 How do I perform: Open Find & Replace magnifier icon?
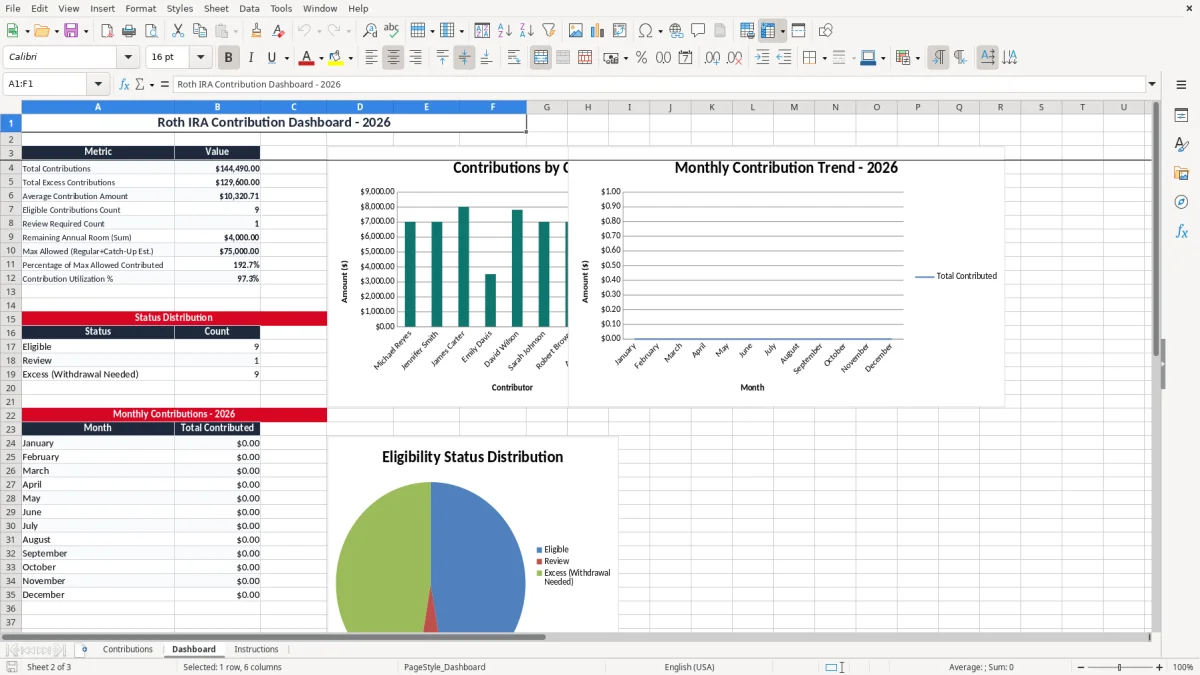[370, 31]
